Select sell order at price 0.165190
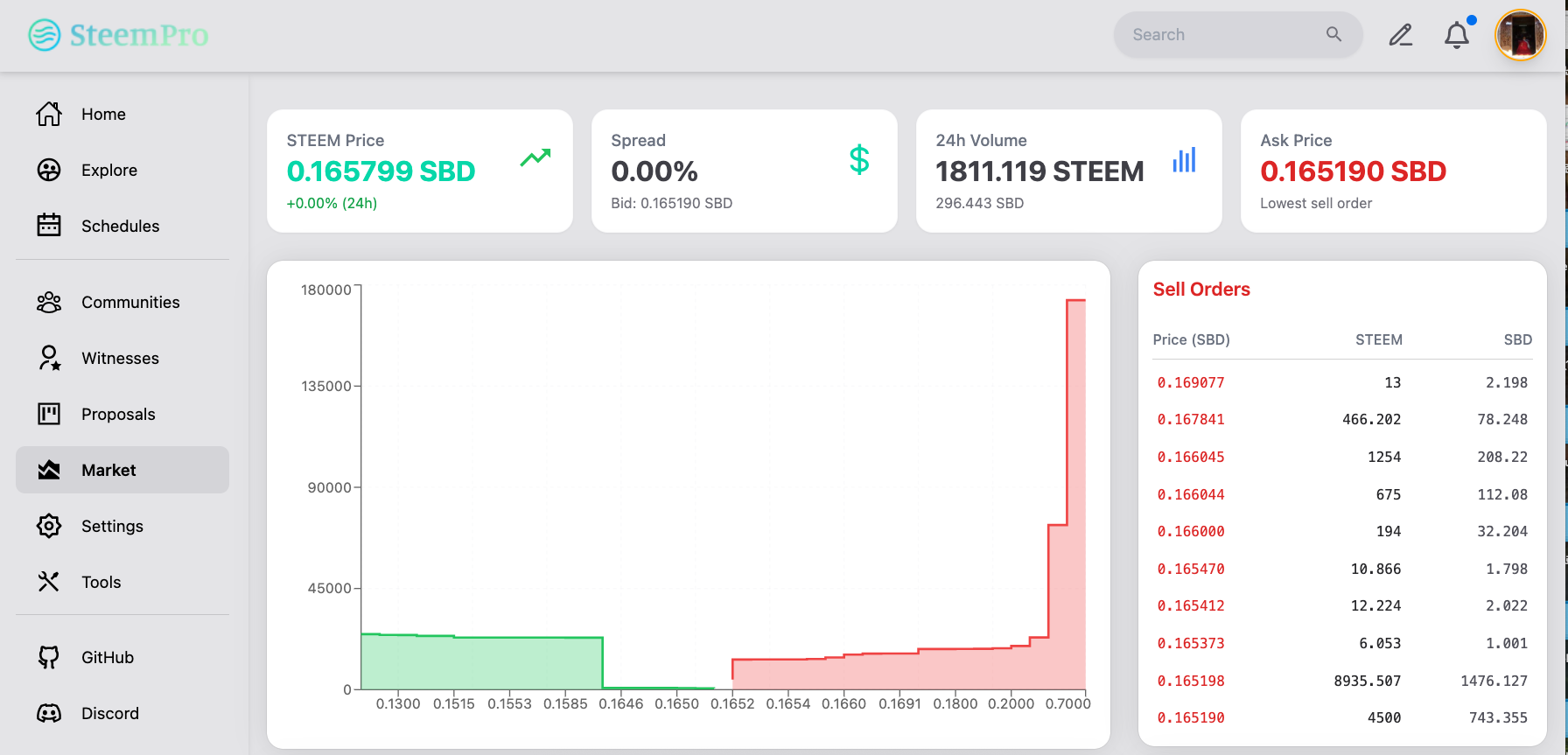The width and height of the screenshot is (1568, 755). pos(1342,717)
